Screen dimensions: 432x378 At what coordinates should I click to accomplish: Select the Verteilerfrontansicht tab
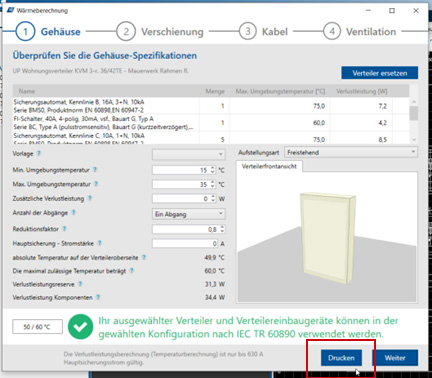(269, 166)
